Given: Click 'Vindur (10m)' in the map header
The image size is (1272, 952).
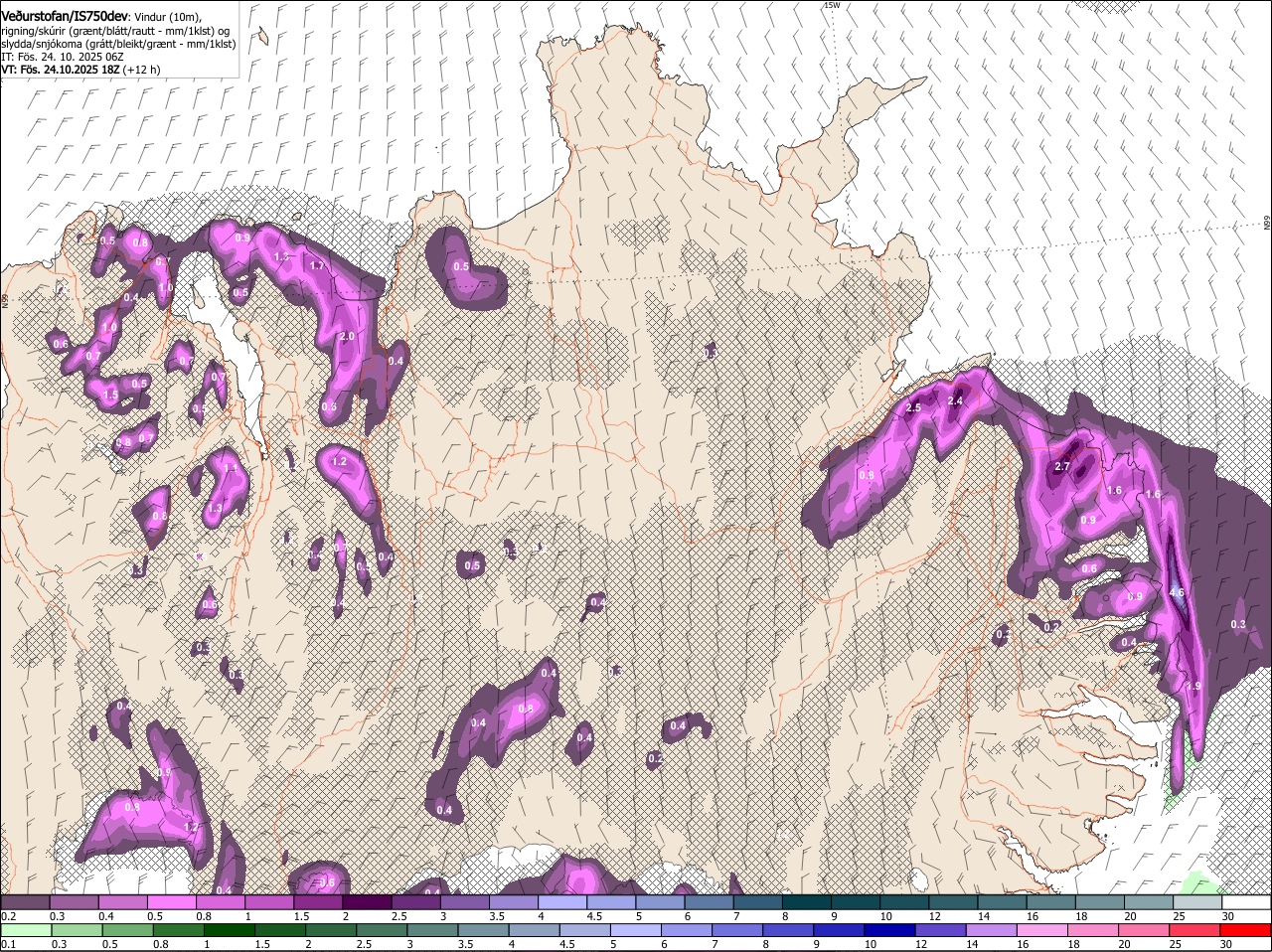Looking at the screenshot, I should 168,17.
